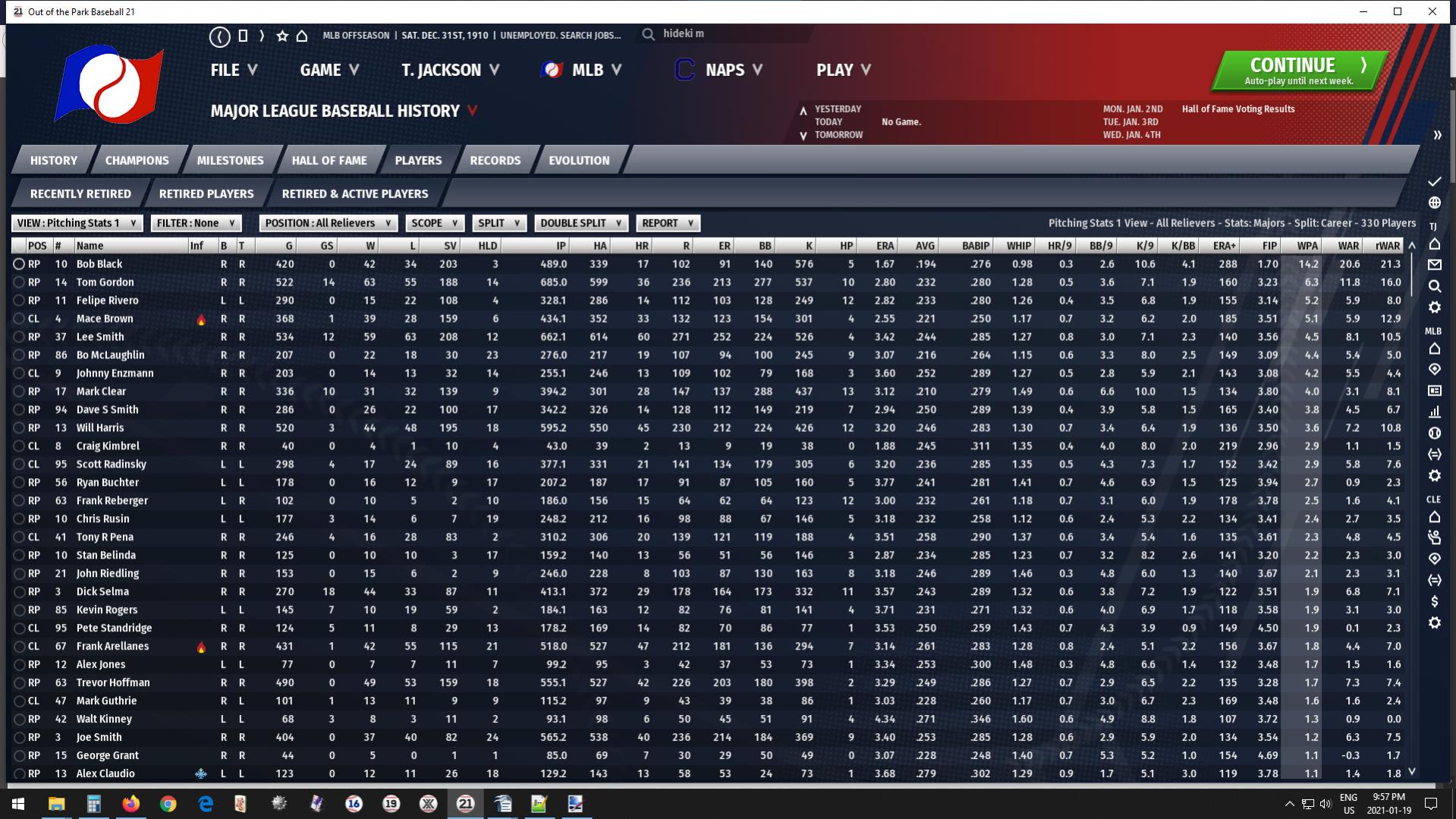1456x819 pixels.
Task: Select the radio button for Craig Kimbrel
Action: pos(19,446)
